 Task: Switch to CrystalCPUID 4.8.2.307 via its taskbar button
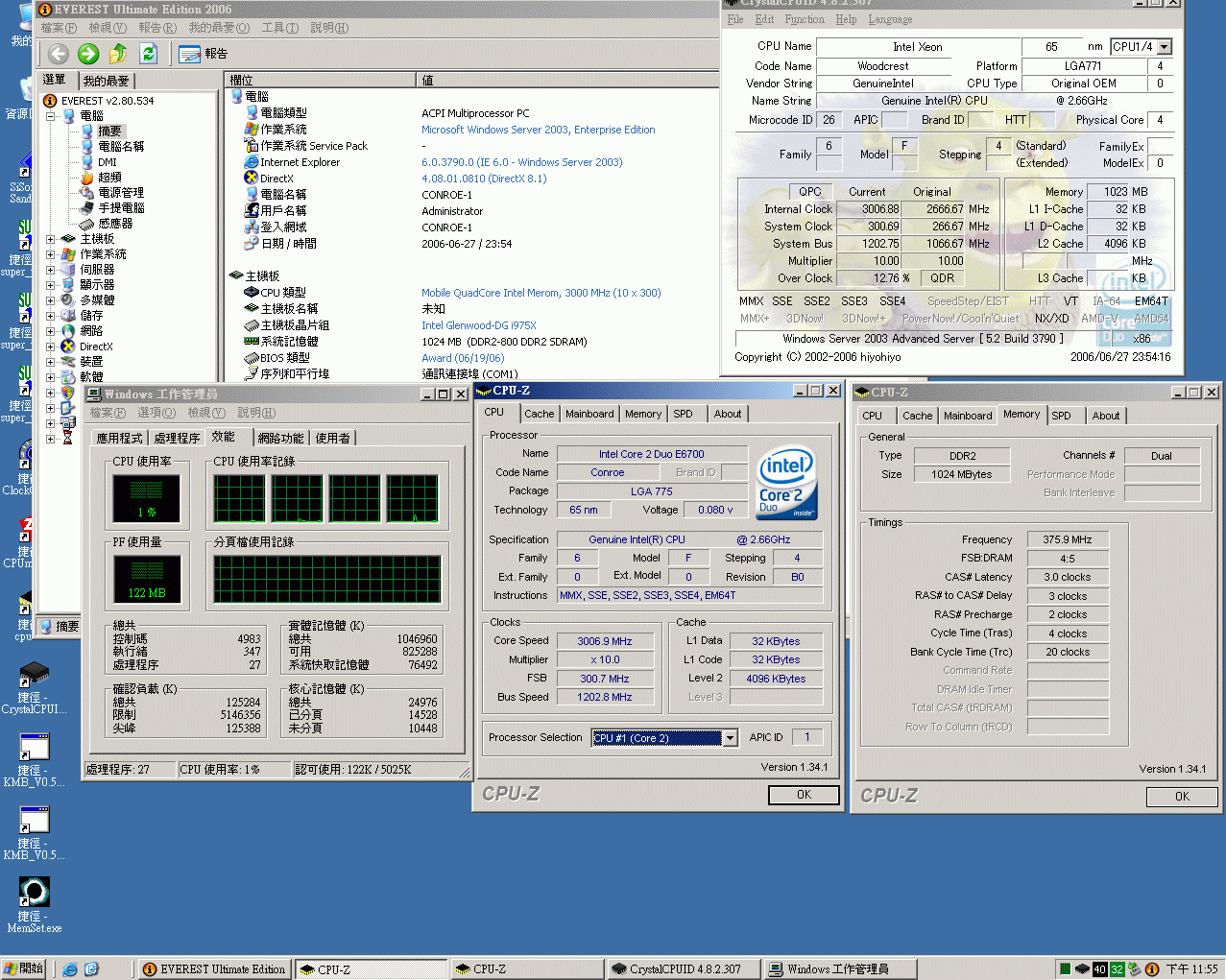pyautogui.click(x=683, y=969)
